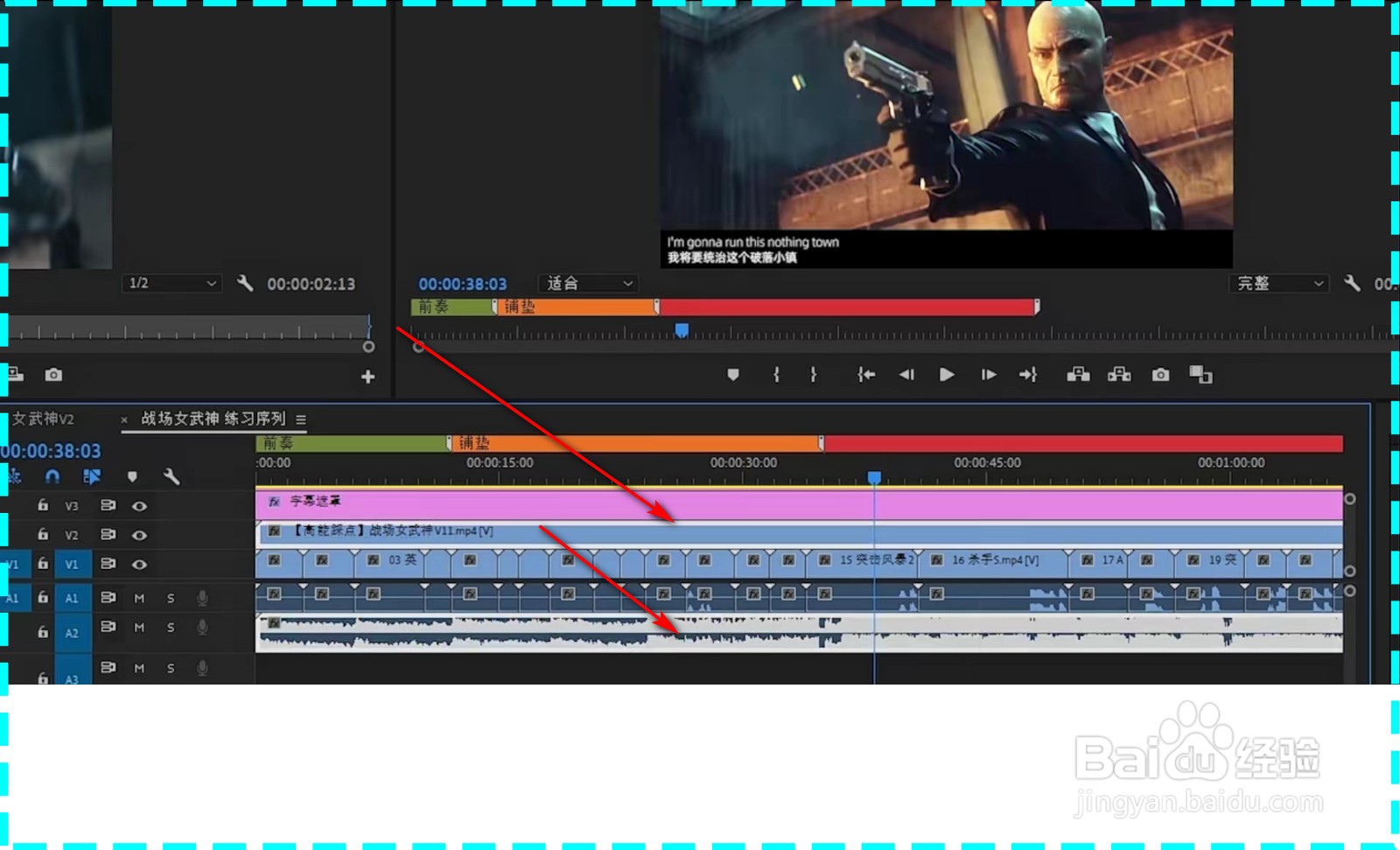
Task: Export frame from the program monitor
Action: pos(1160,375)
